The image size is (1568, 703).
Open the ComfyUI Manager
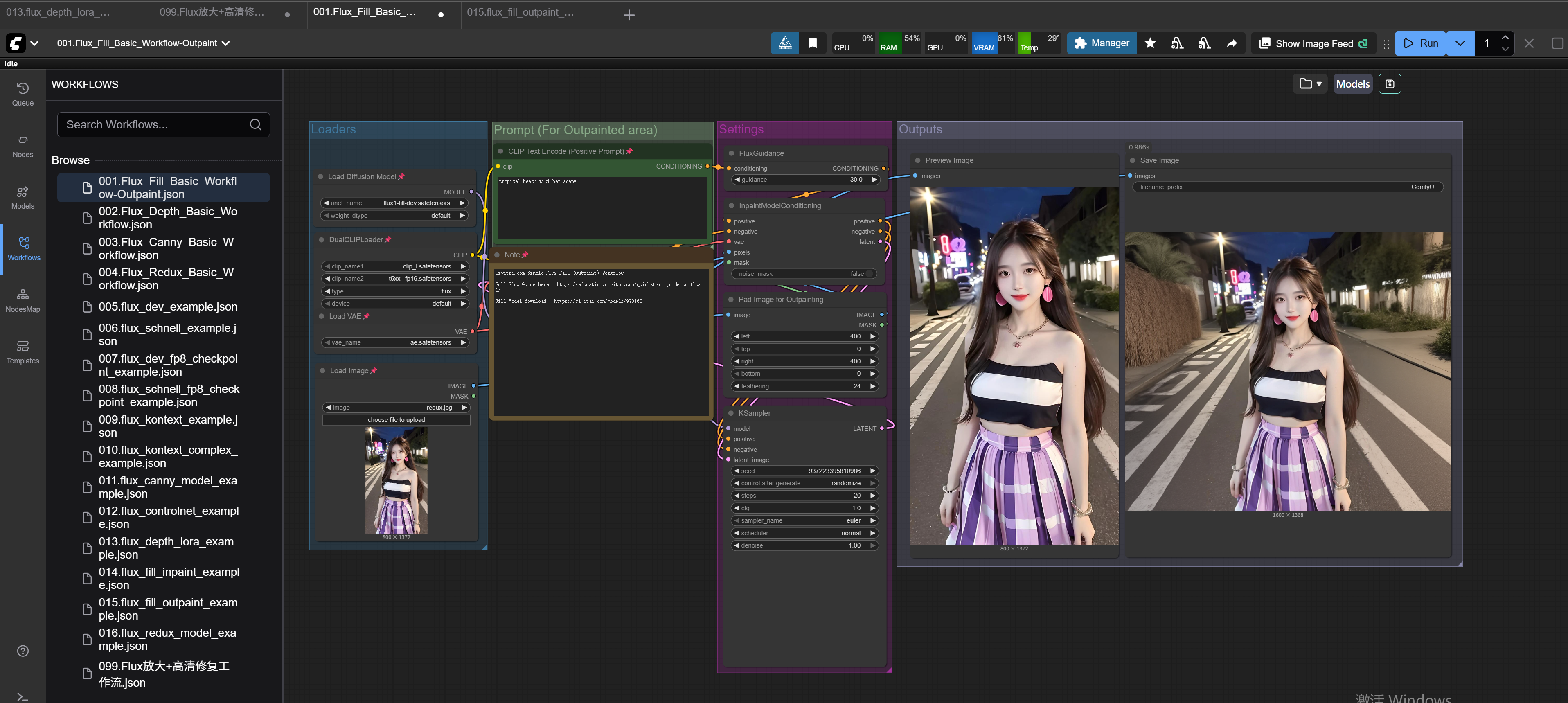(x=1101, y=43)
